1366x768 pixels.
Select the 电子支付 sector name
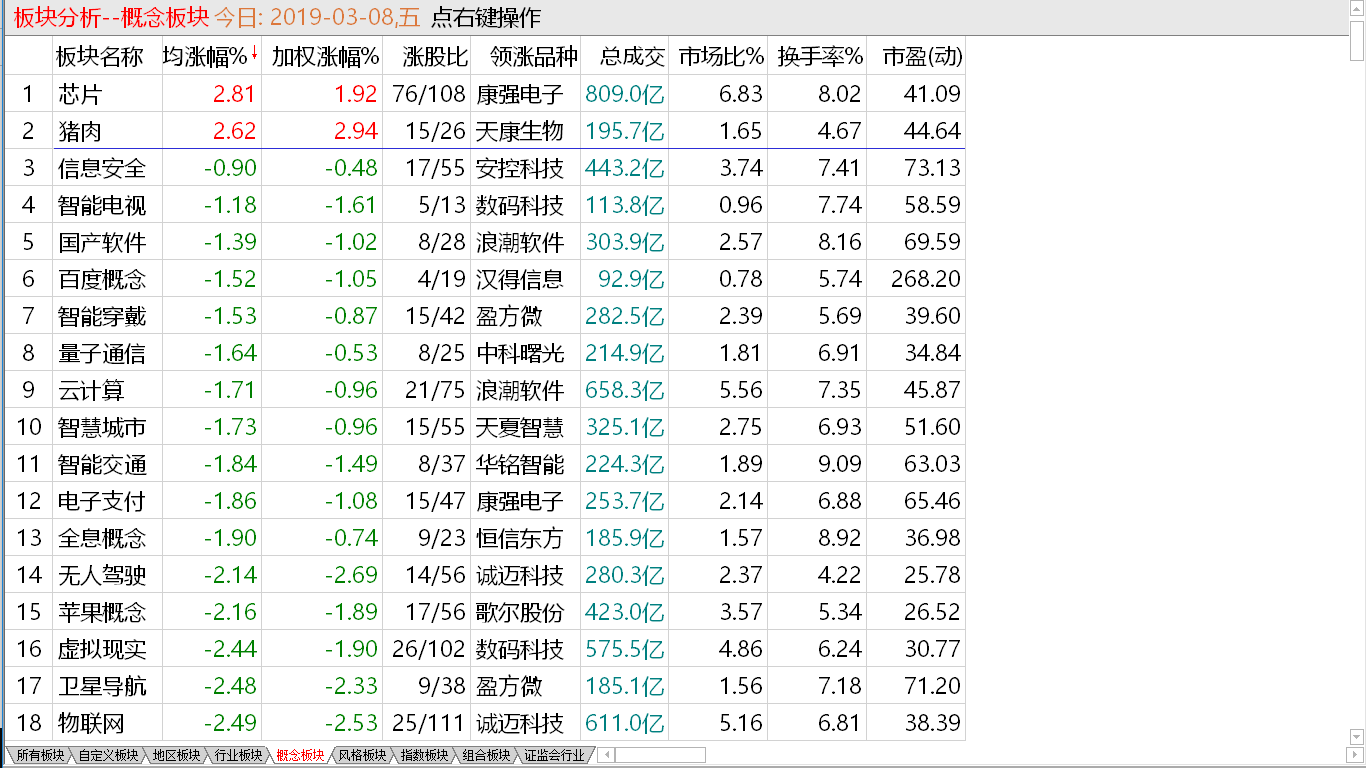pyautogui.click(x=102, y=501)
